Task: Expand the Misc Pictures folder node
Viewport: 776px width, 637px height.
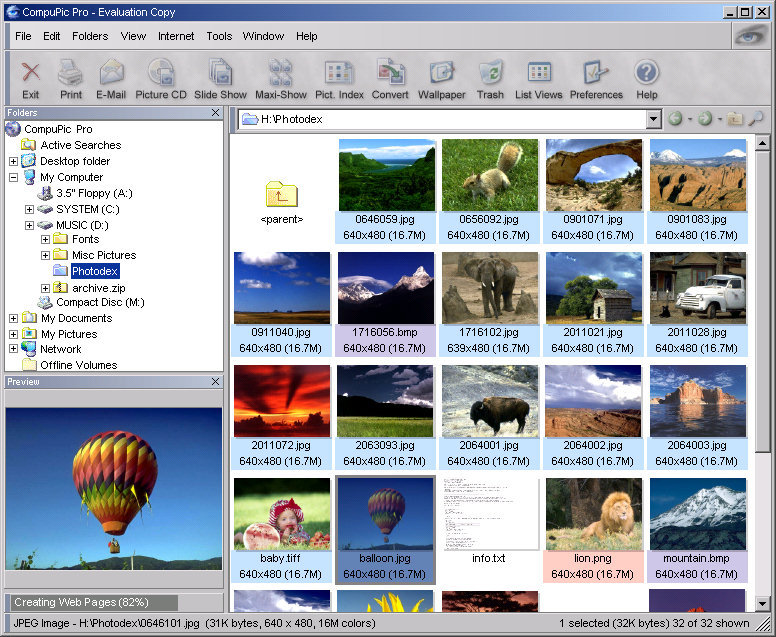Action: click(x=45, y=255)
